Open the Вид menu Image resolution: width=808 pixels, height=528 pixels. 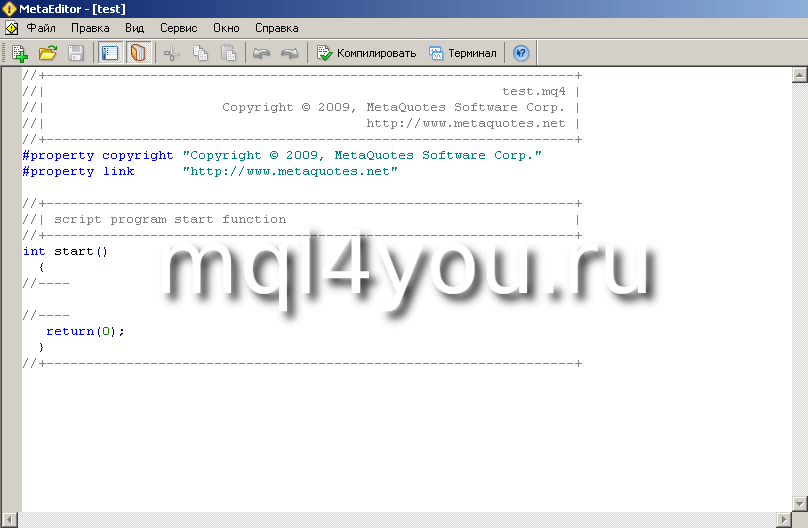pos(134,28)
